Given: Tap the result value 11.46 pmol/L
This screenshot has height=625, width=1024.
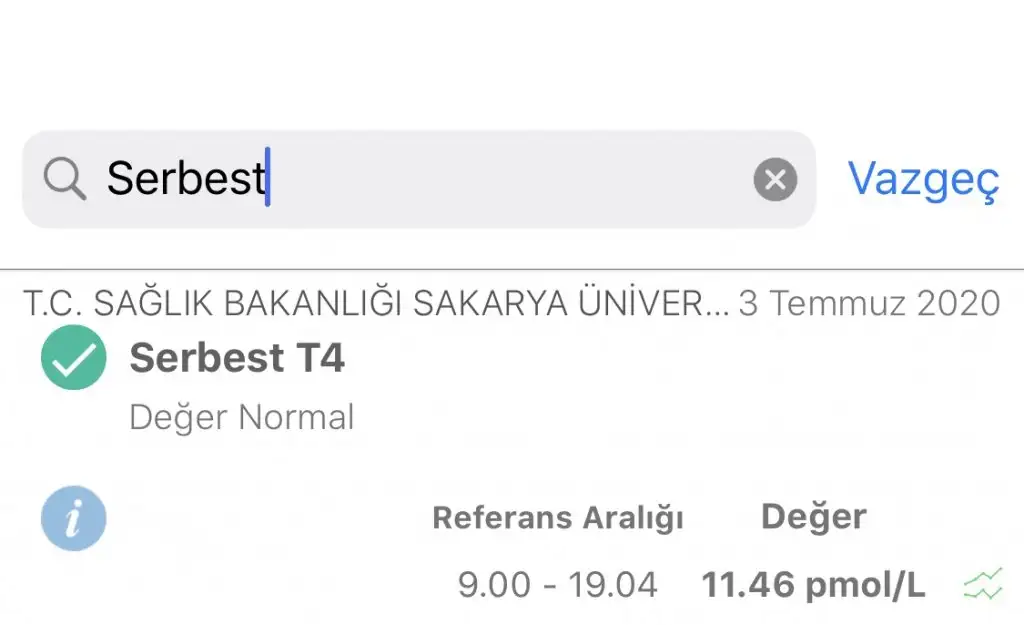Looking at the screenshot, I should [813, 585].
